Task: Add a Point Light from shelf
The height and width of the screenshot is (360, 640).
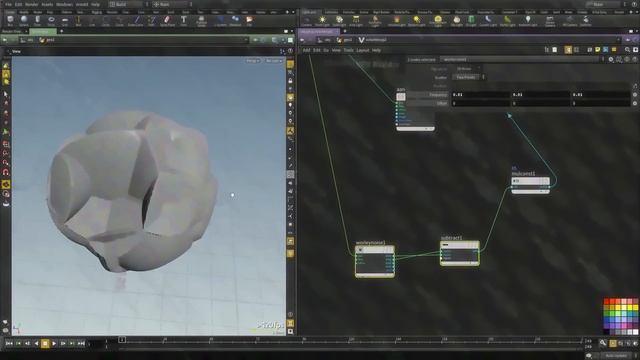Action: click(x=322, y=20)
